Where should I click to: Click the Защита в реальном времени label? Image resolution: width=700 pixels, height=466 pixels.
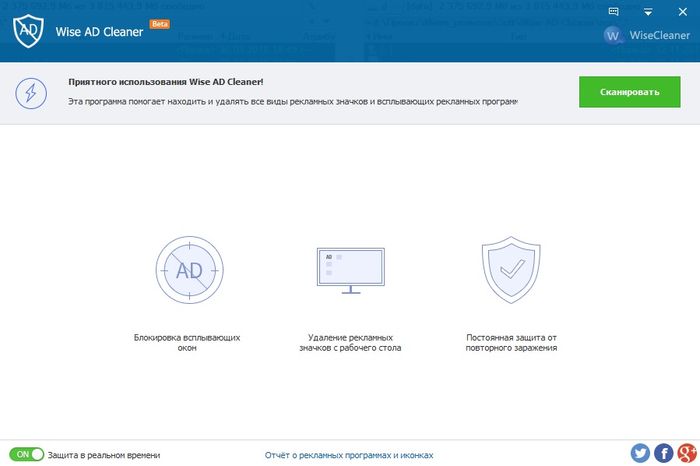pos(104,455)
